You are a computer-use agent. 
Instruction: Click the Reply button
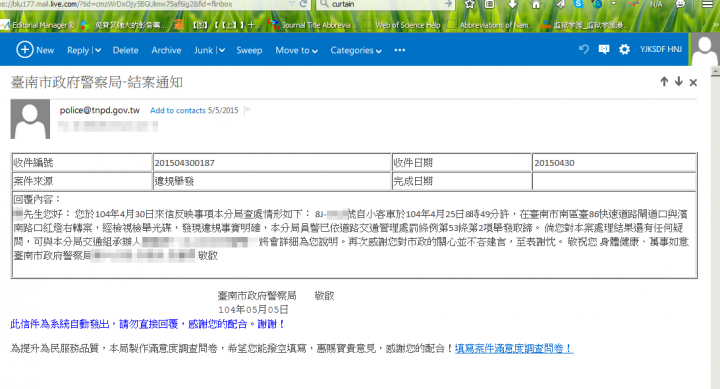point(78,50)
